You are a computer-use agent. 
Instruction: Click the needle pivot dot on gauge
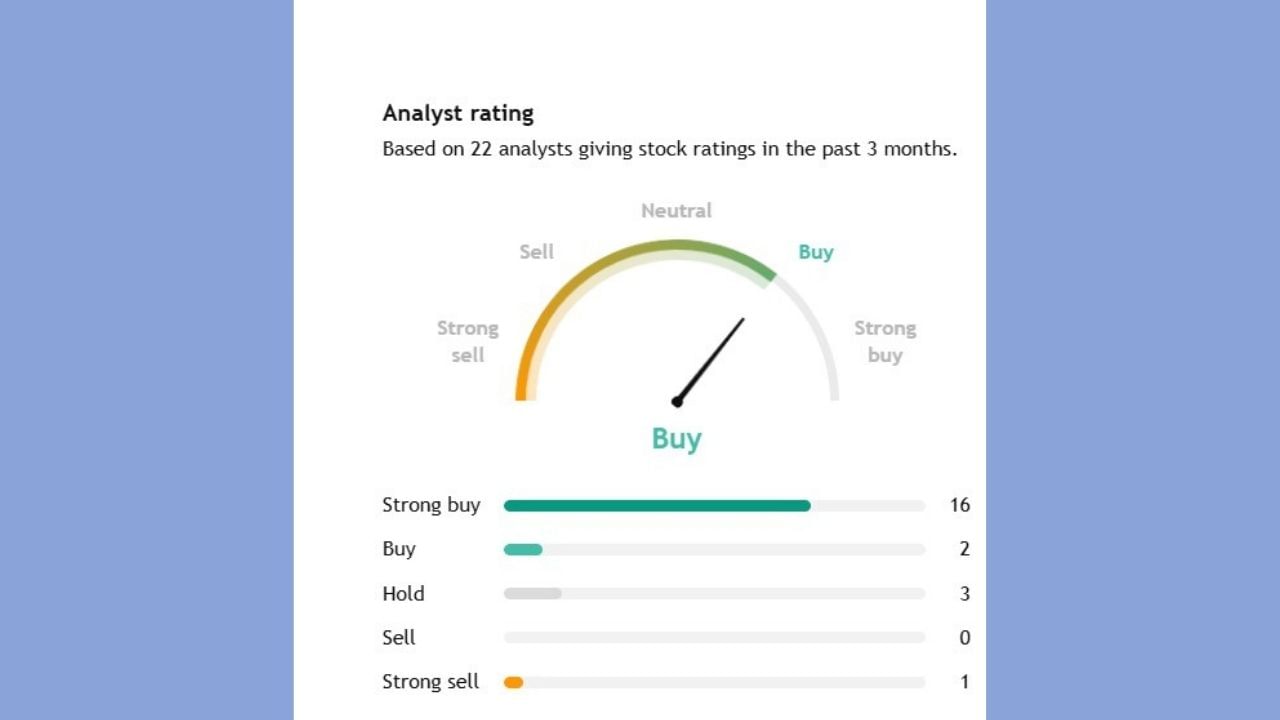point(677,402)
